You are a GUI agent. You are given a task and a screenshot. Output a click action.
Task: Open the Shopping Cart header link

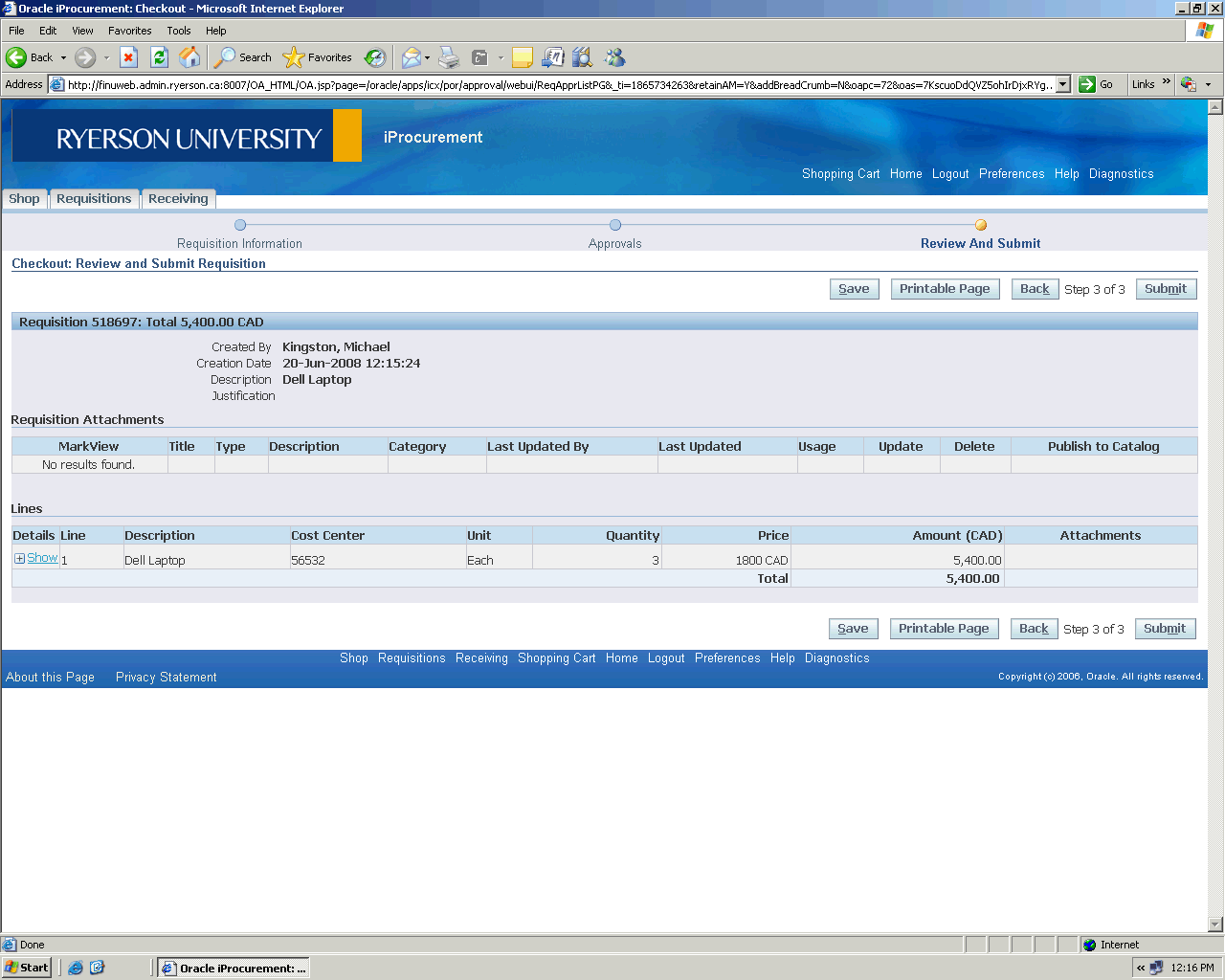[840, 174]
